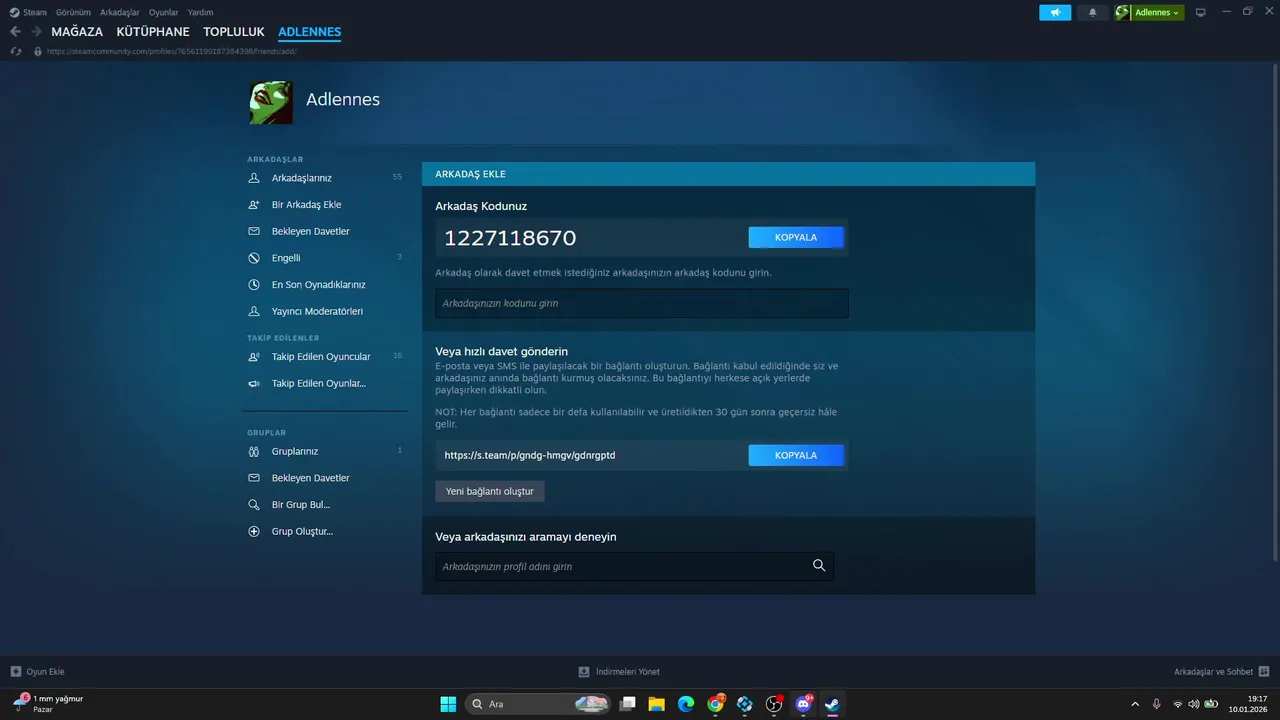Click the icon beside Takip Edilen Oyuncular

pyautogui.click(x=254, y=357)
